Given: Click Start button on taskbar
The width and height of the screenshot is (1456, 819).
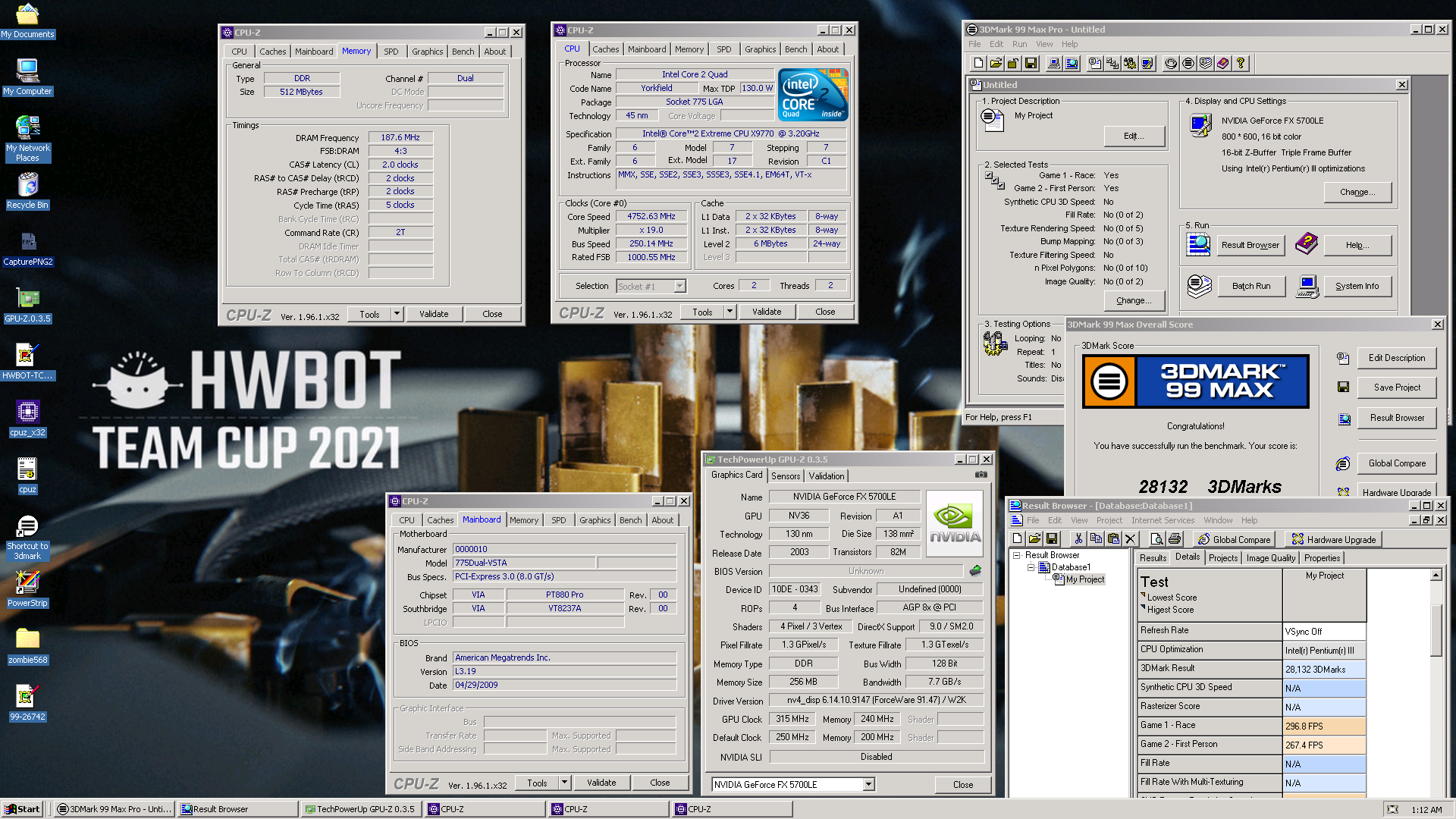Looking at the screenshot, I should (x=22, y=809).
